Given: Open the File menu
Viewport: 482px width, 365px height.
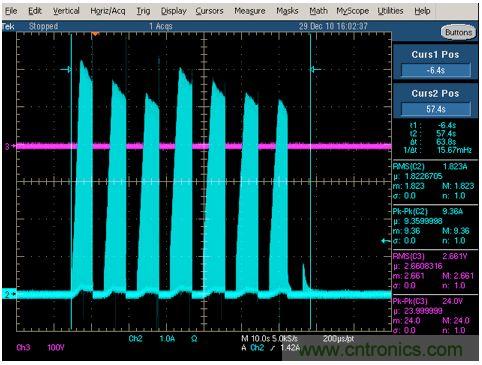Looking at the screenshot, I should click(x=11, y=11).
